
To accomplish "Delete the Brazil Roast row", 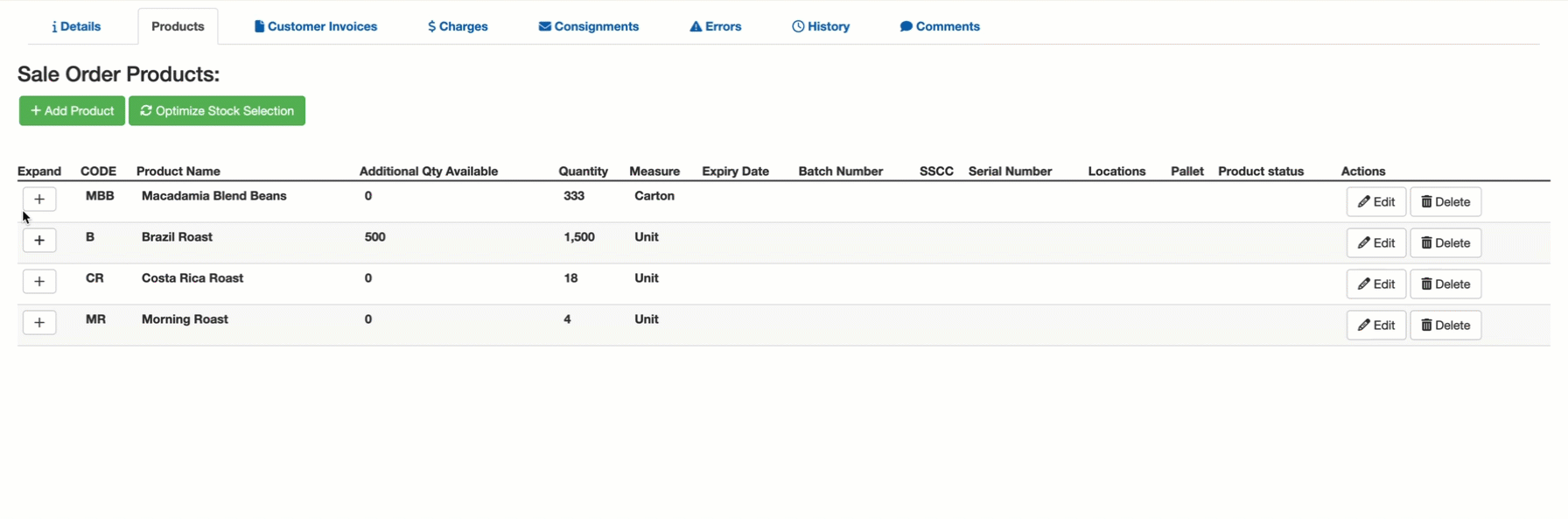I will (x=1445, y=243).
